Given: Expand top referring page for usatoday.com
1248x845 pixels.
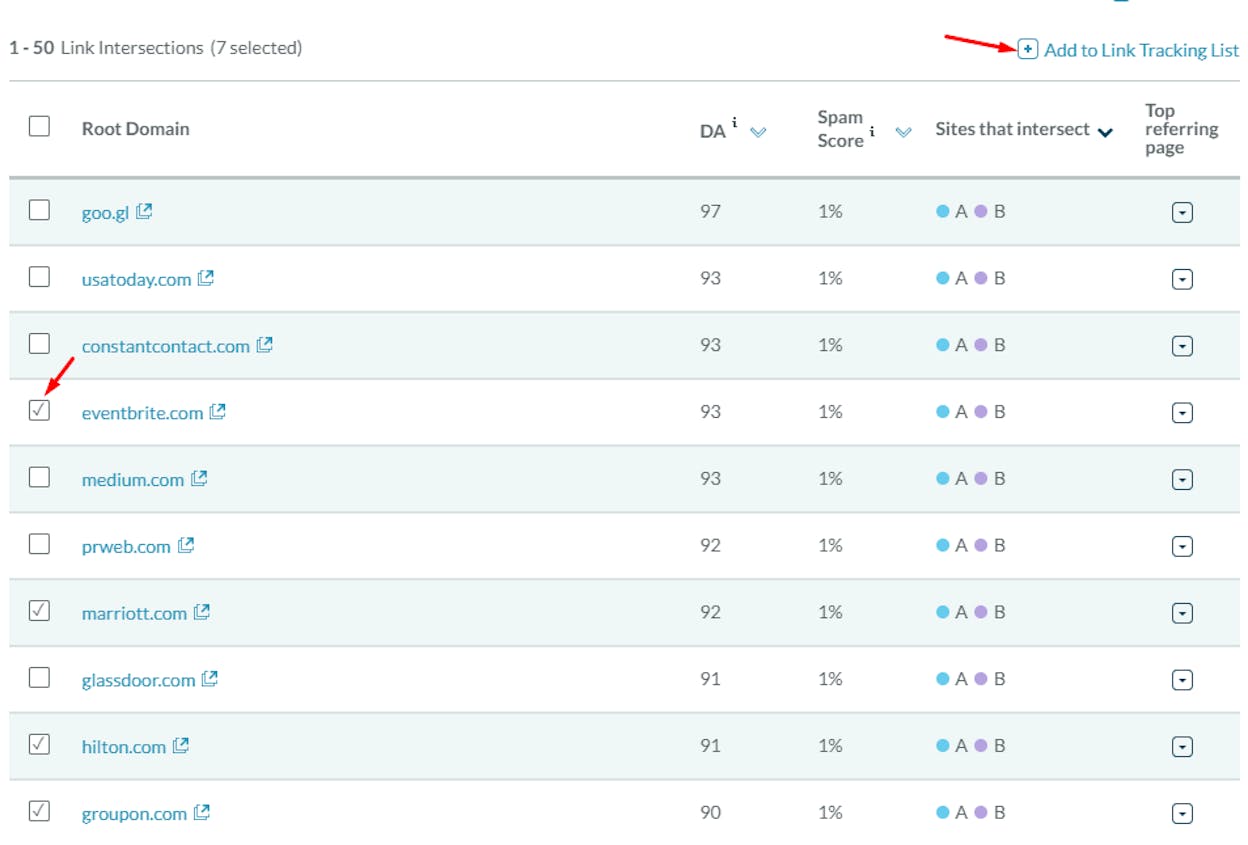Looking at the screenshot, I should [x=1182, y=279].
